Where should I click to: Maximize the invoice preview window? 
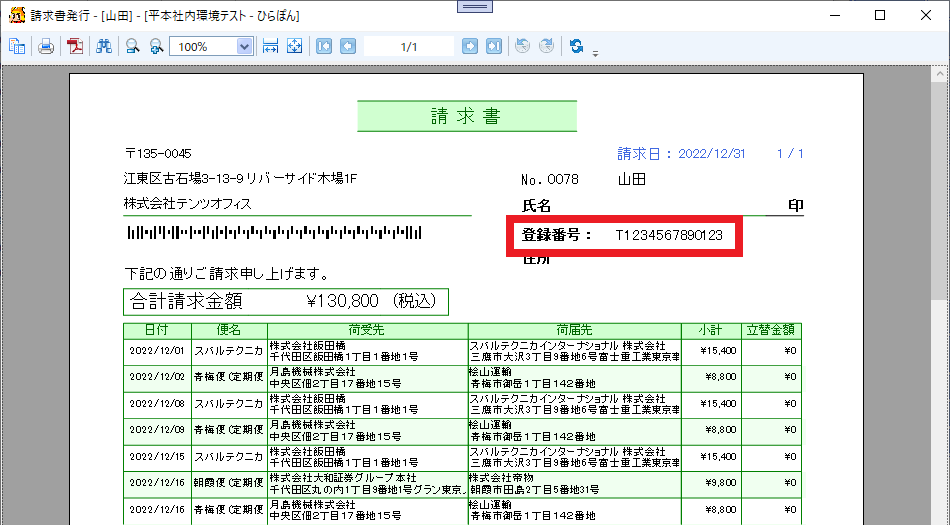[880, 15]
